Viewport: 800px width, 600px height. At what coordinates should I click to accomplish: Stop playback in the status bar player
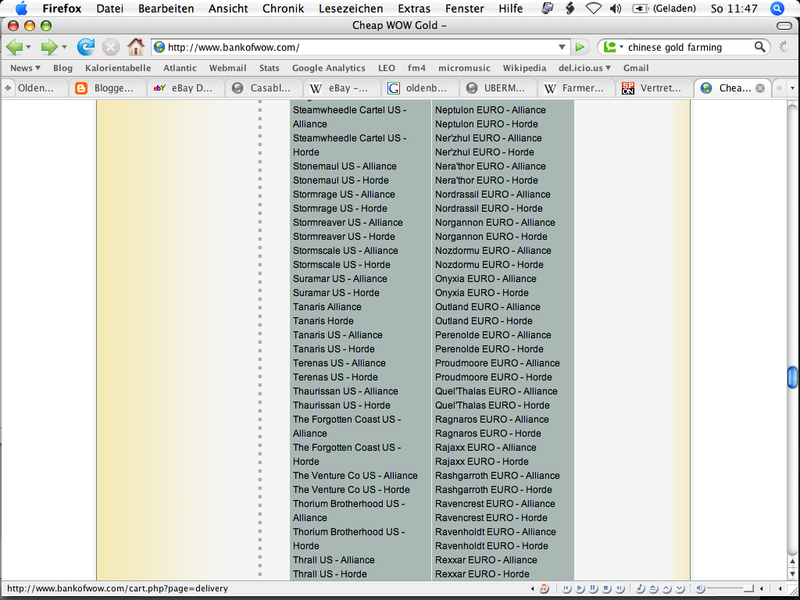[x=606, y=589]
